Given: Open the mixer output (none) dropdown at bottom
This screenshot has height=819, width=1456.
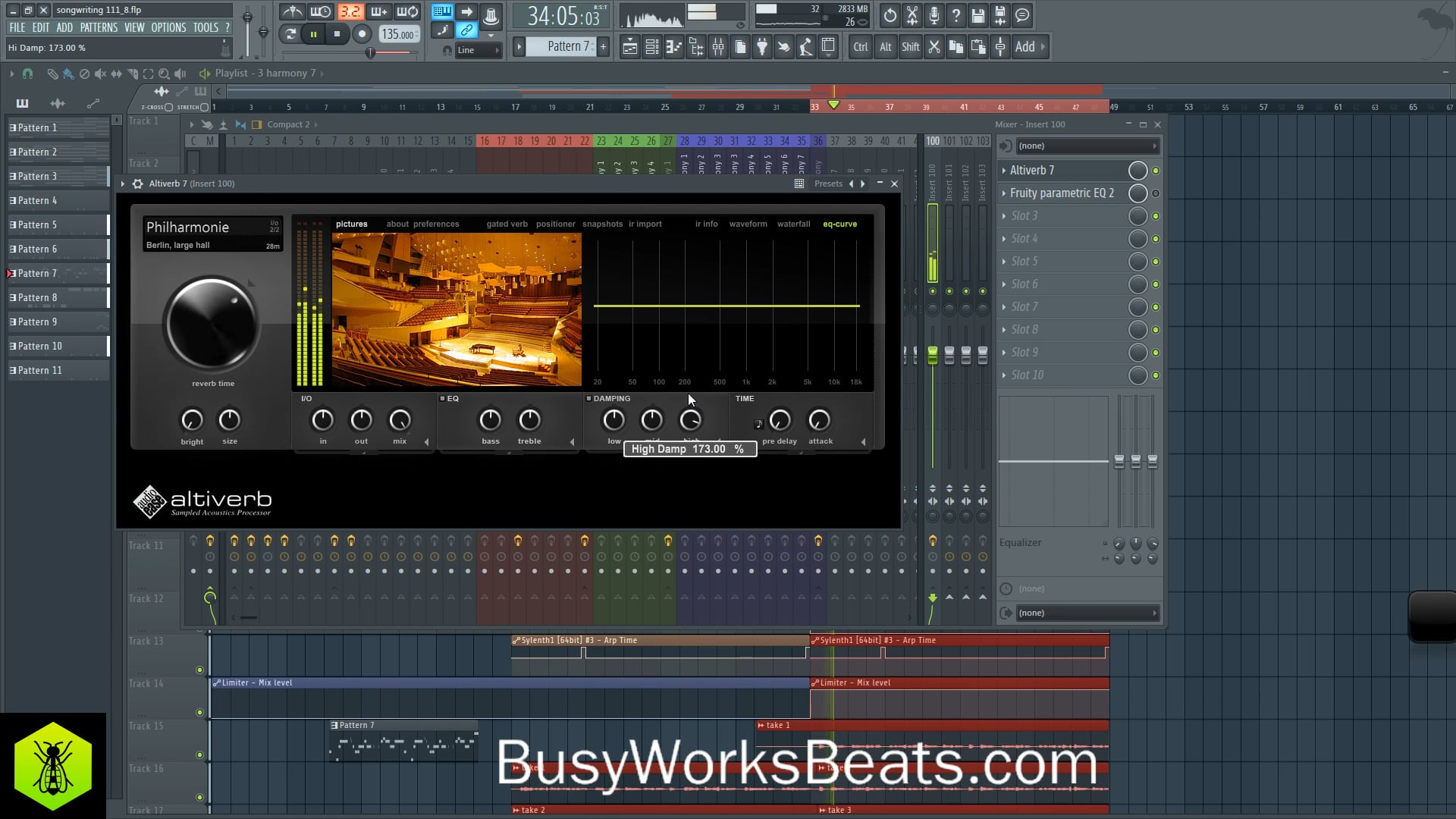Looking at the screenshot, I should coord(1087,613).
